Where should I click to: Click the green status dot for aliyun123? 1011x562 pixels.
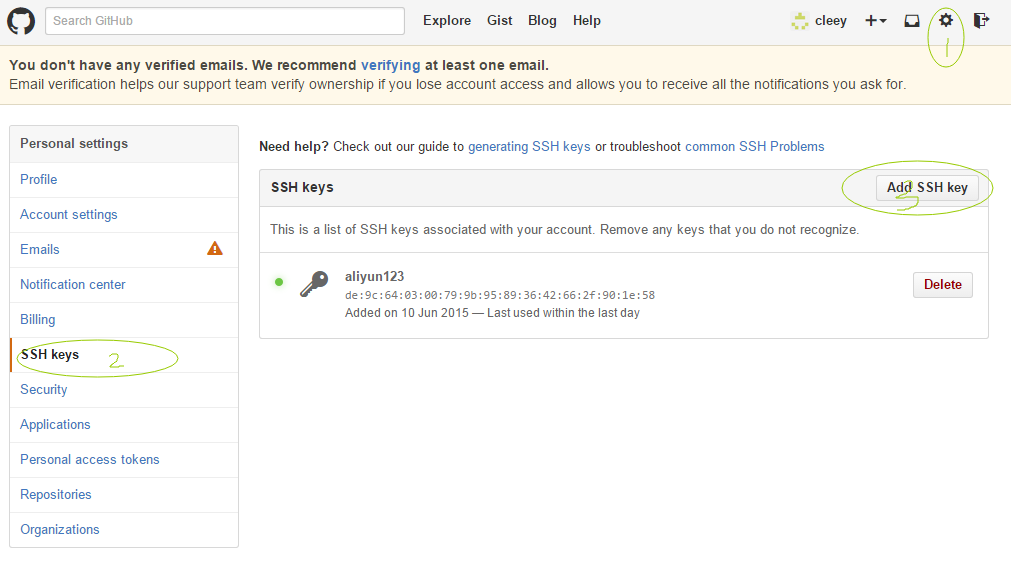pos(279,282)
